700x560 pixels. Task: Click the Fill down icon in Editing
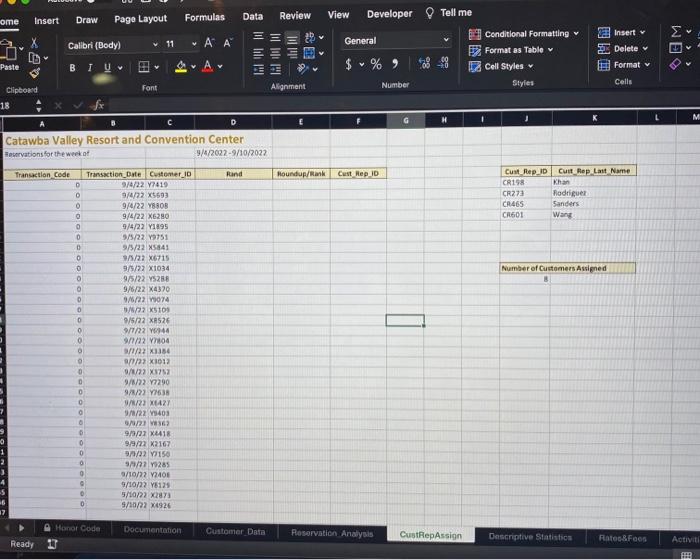coord(675,47)
